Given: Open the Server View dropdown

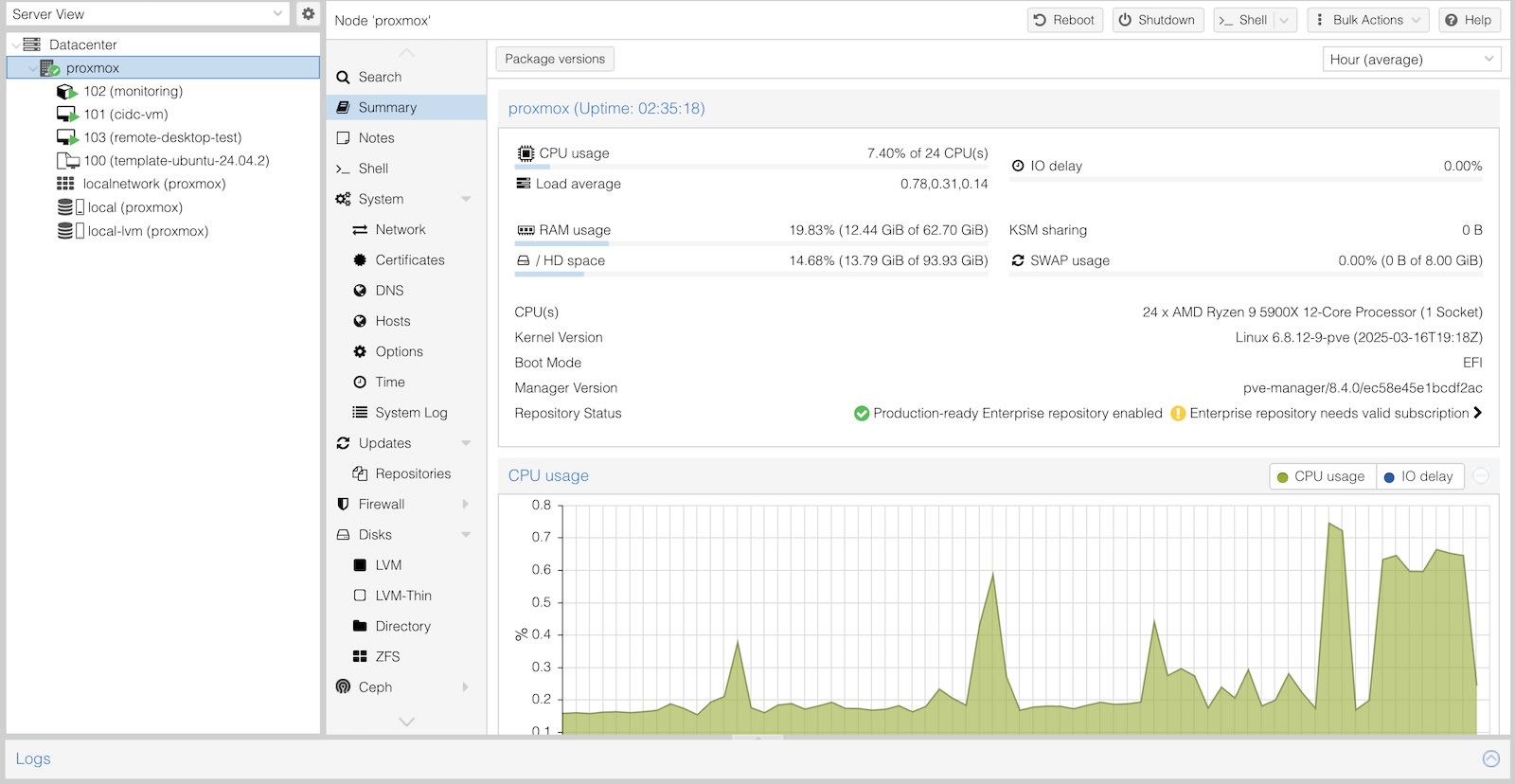Looking at the screenshot, I should click(x=277, y=14).
